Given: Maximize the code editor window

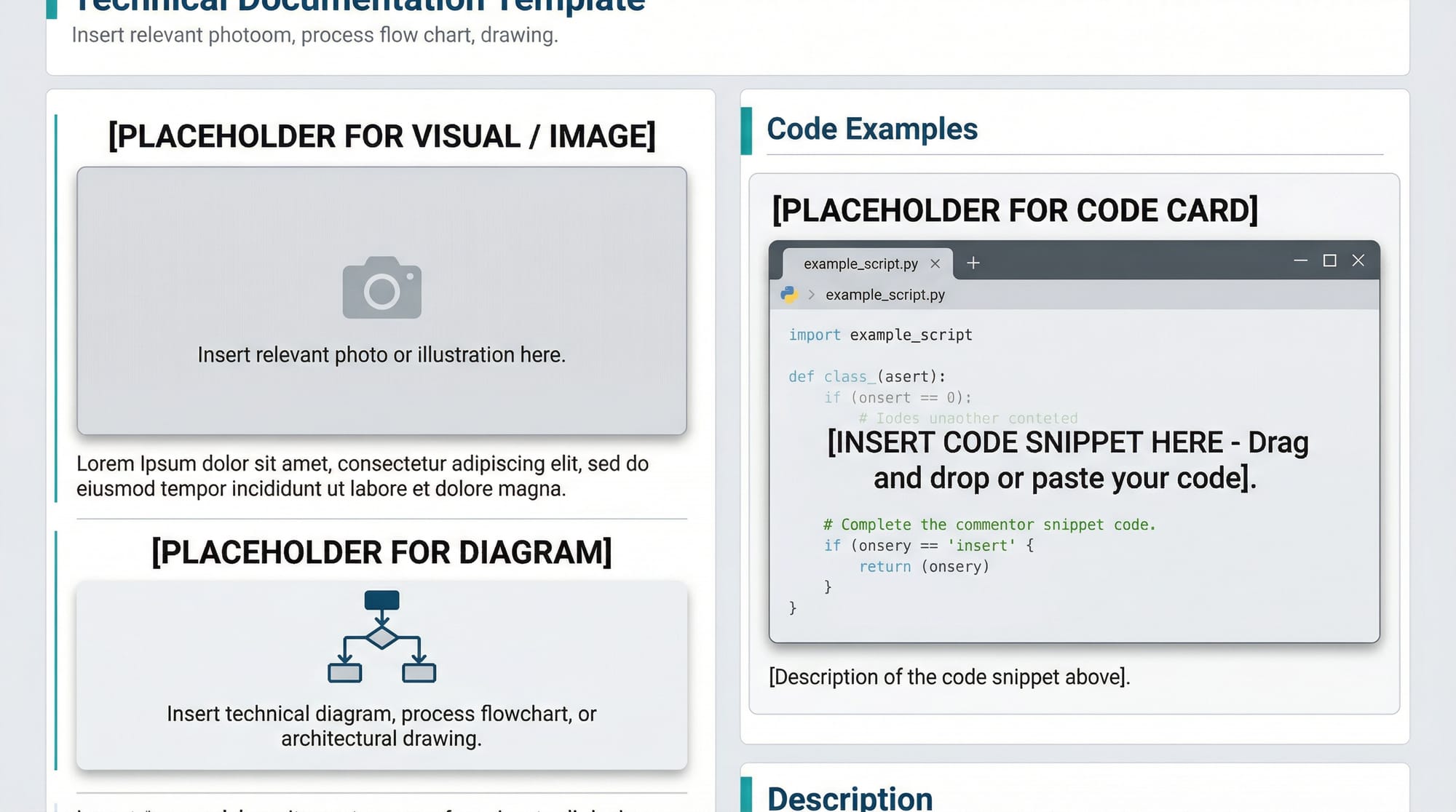Looking at the screenshot, I should 1329,260.
